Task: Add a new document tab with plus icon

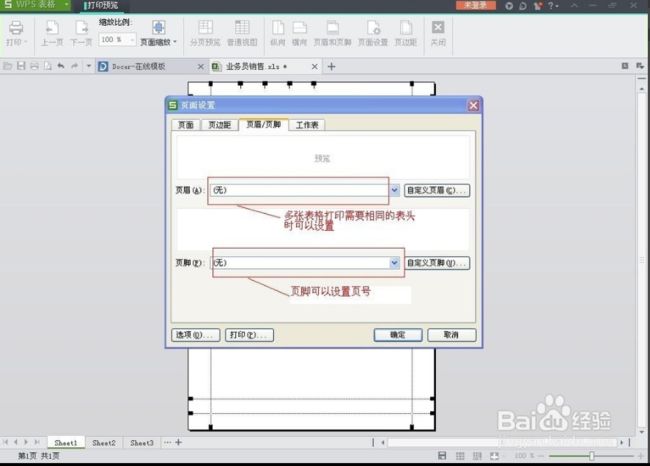Action: 331,66
